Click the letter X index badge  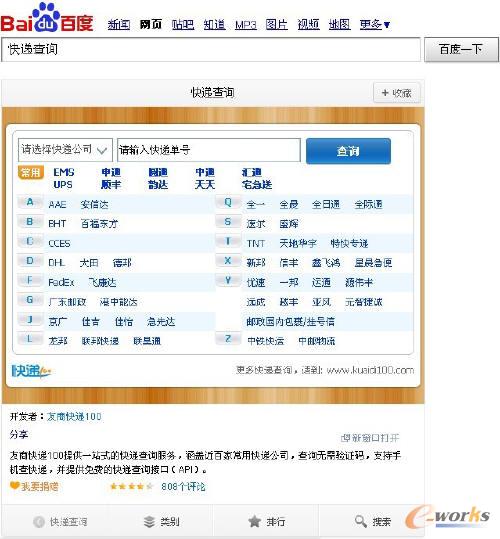pyautogui.click(x=228, y=261)
